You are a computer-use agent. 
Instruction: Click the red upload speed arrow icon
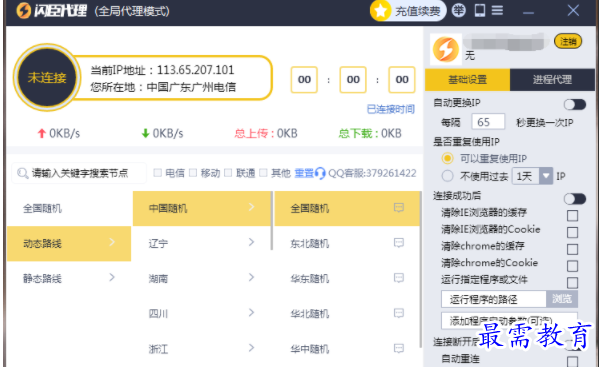[41, 133]
